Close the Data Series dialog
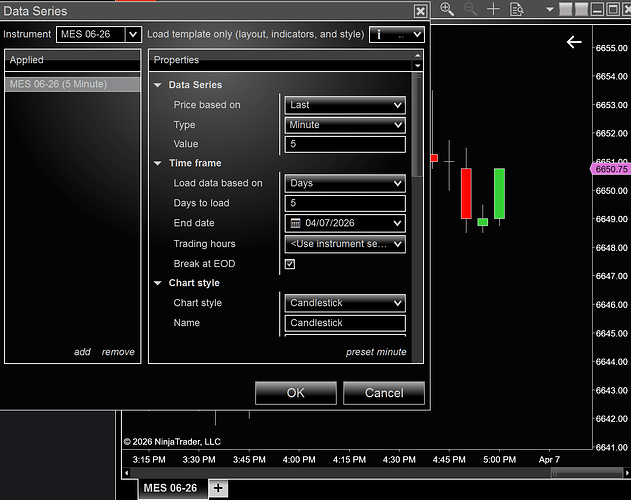 pyautogui.click(x=420, y=11)
